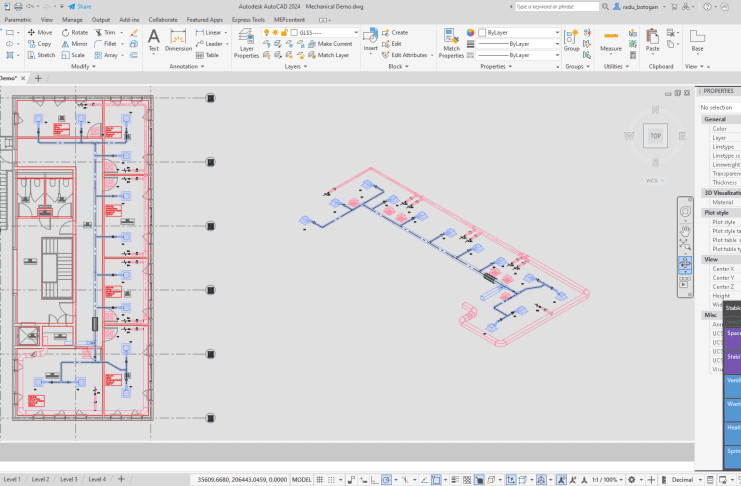Open the ByLayer object color selector
Image resolution: width=741 pixels, height=486 pixels.
[x=518, y=32]
